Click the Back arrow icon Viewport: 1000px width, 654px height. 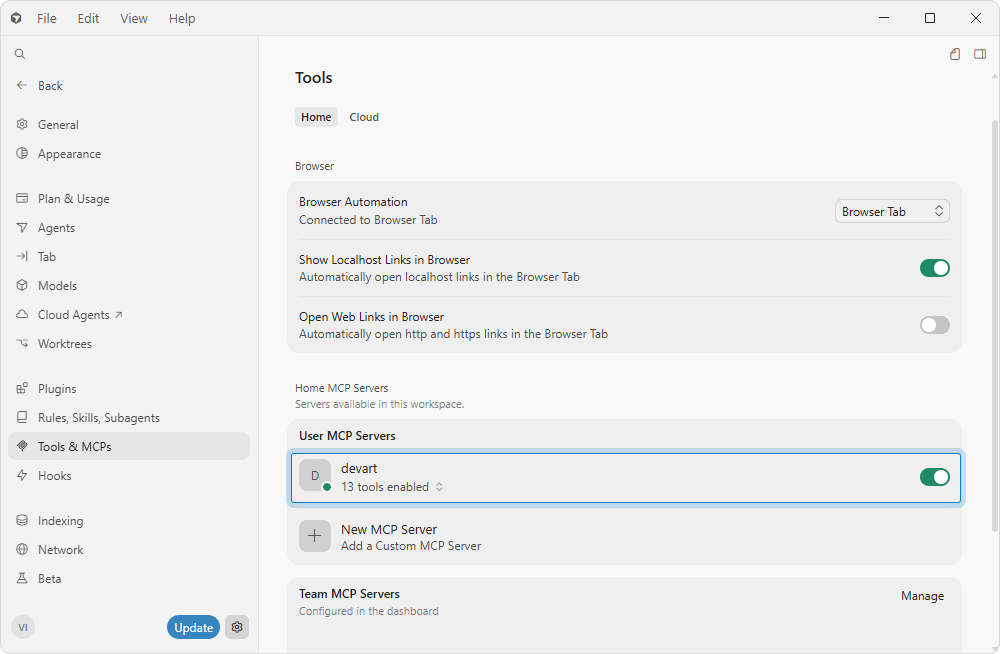point(22,85)
